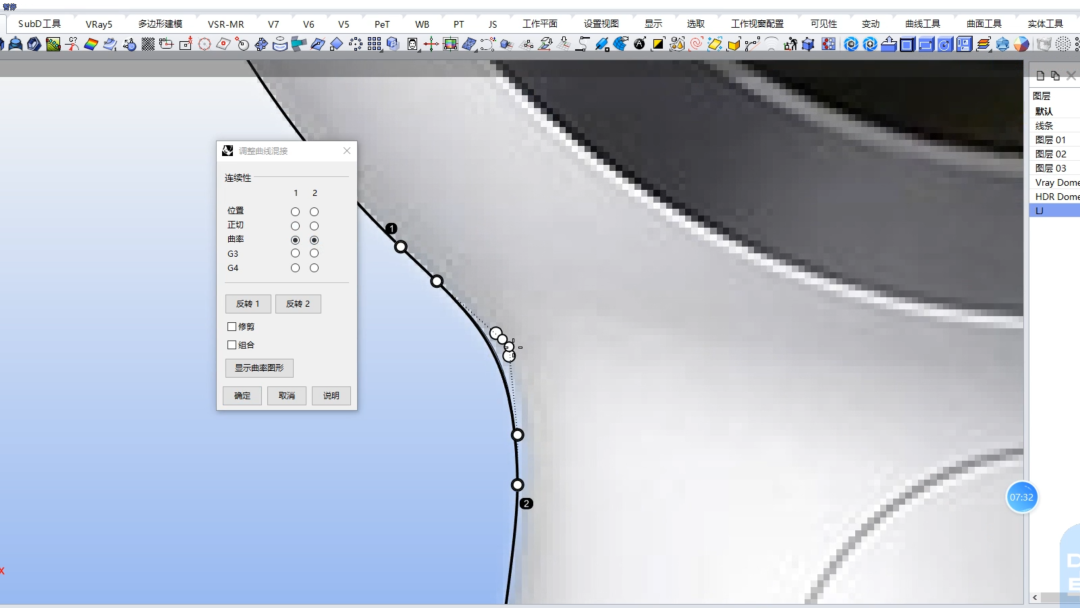1080x608 pixels.
Task: Select the Vray Dome layer
Action: tap(1055, 182)
